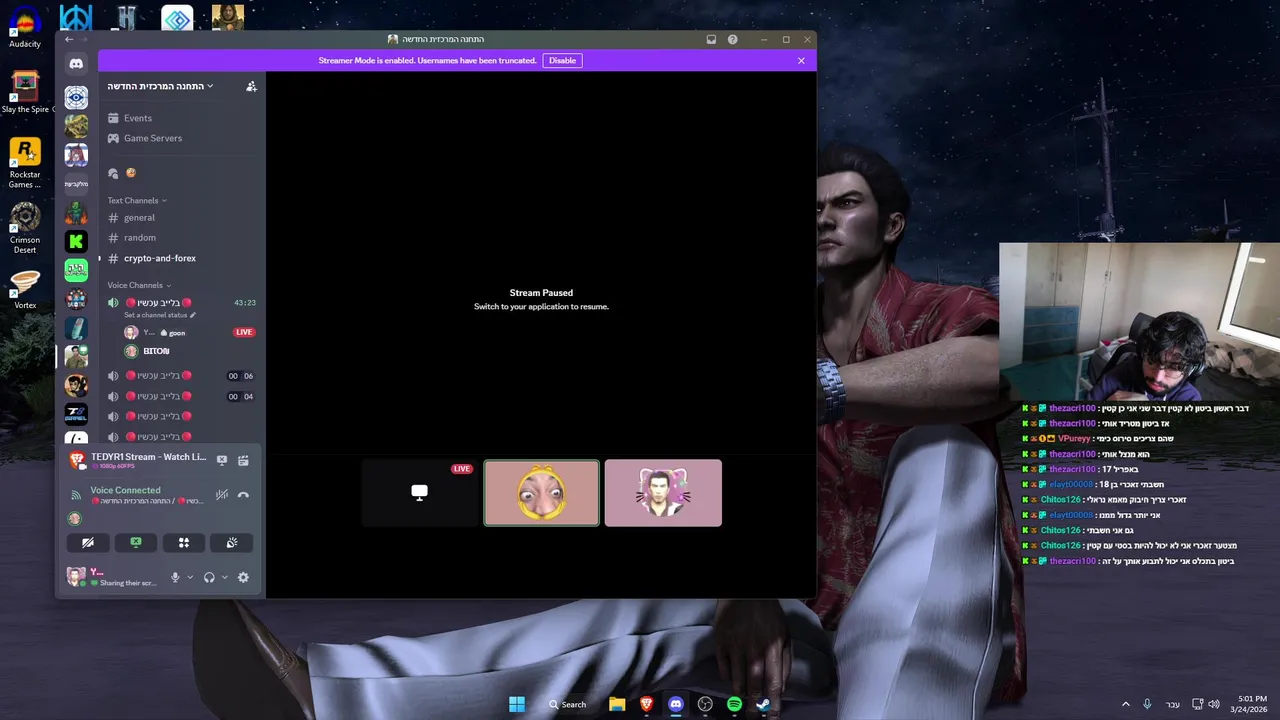The image size is (1280, 720).
Task: Open Audacity desktop shortcut
Action: (x=25, y=27)
